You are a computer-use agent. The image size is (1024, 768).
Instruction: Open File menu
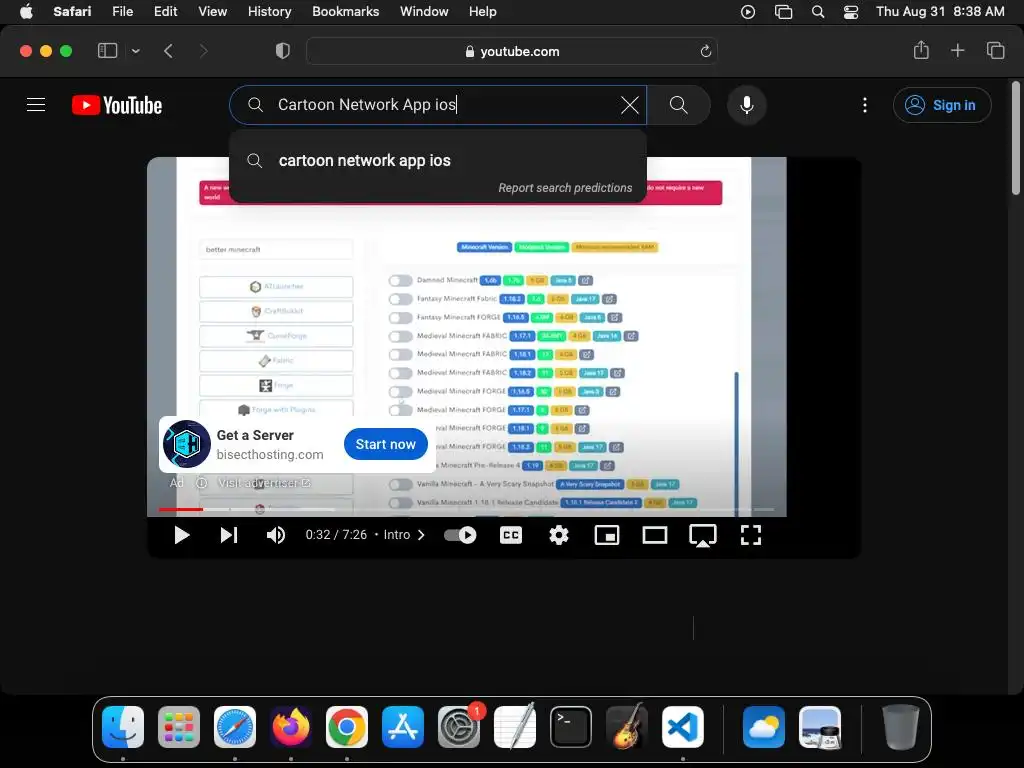[x=122, y=11]
